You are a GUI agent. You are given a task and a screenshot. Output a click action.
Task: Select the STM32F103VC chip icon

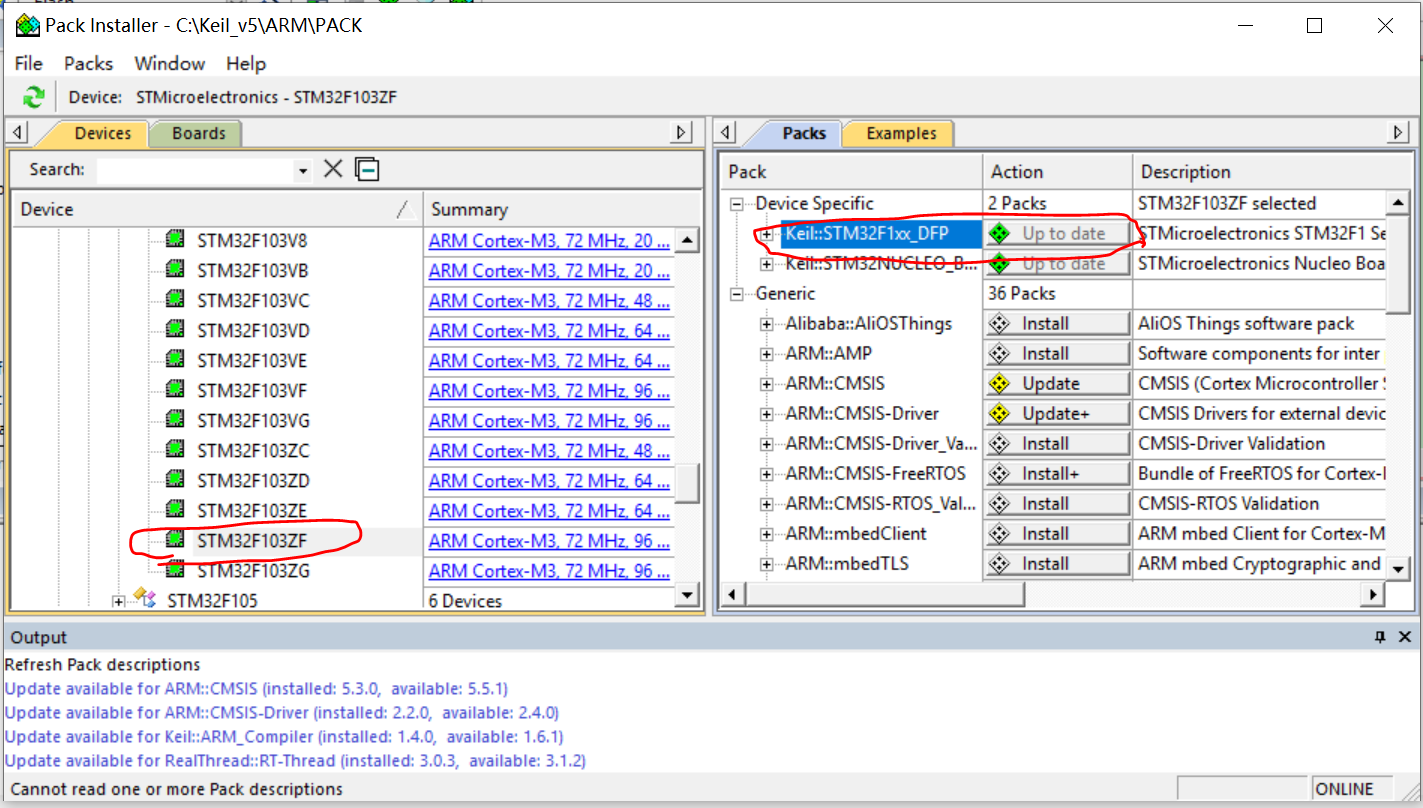point(175,300)
